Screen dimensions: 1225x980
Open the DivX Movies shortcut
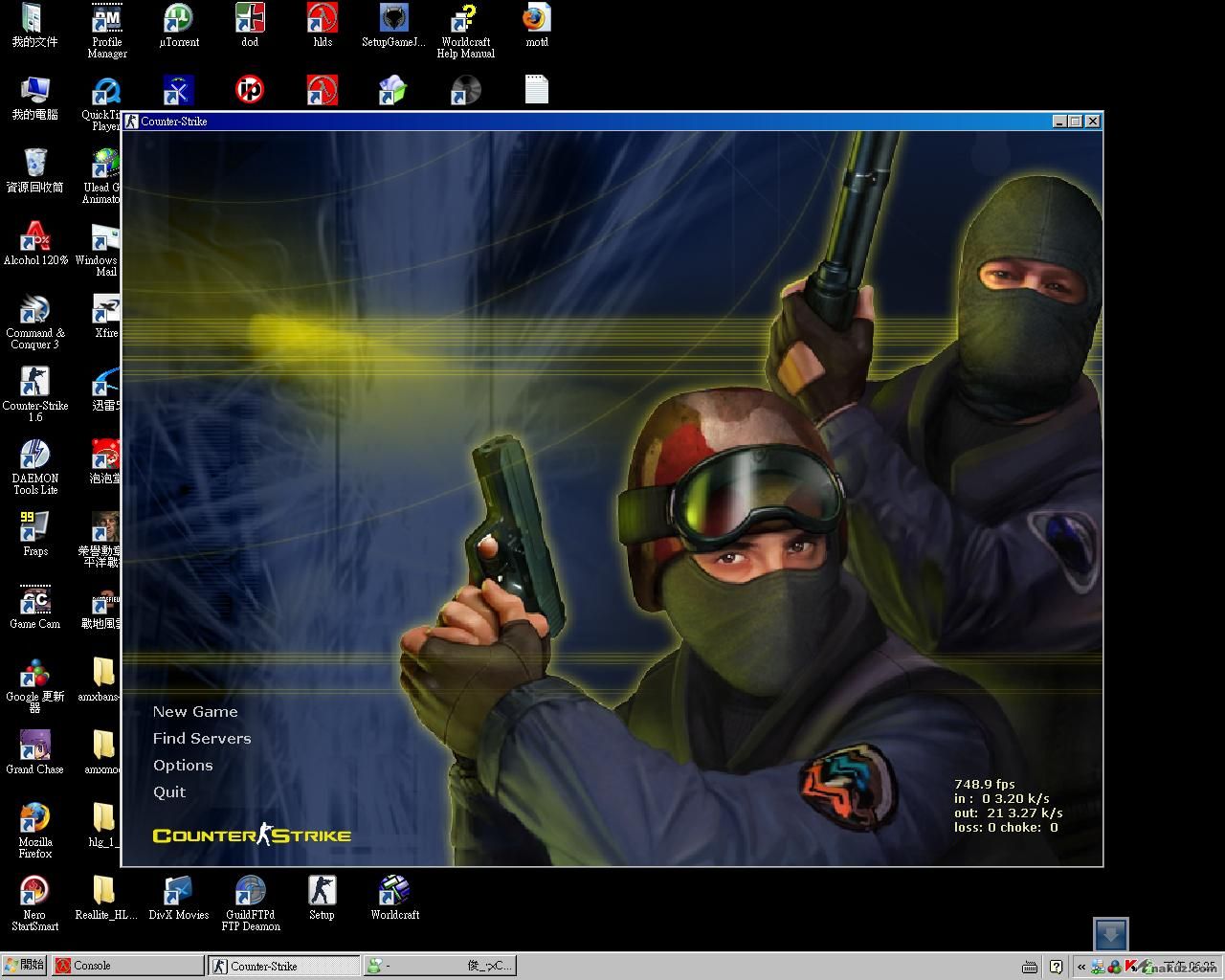coord(178,890)
